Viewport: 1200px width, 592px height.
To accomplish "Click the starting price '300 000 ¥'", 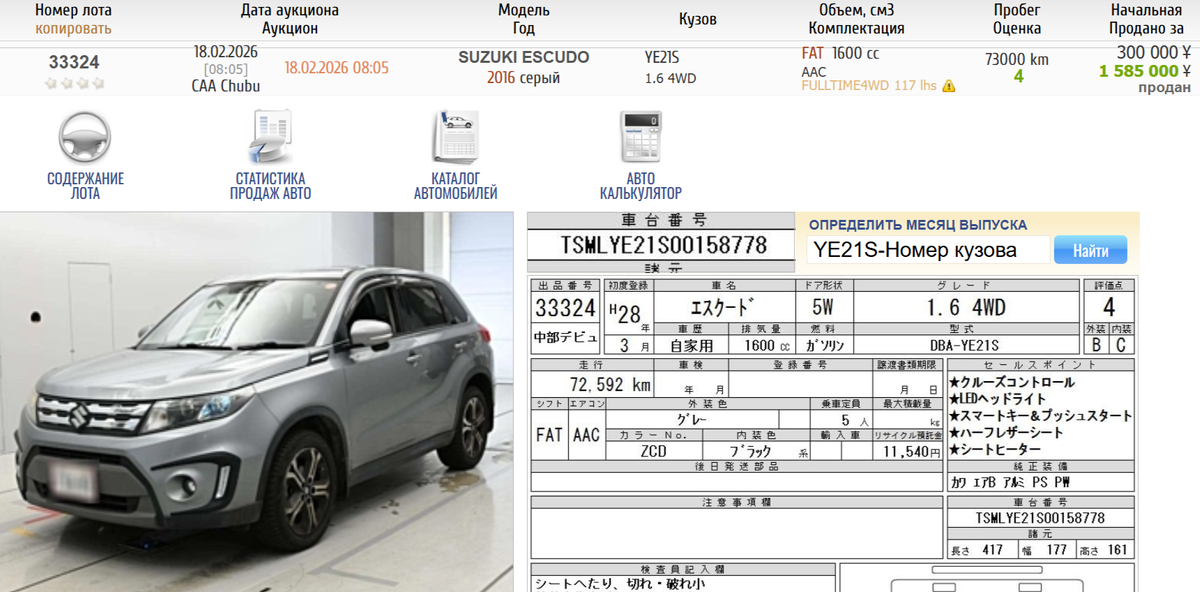I will [1154, 52].
